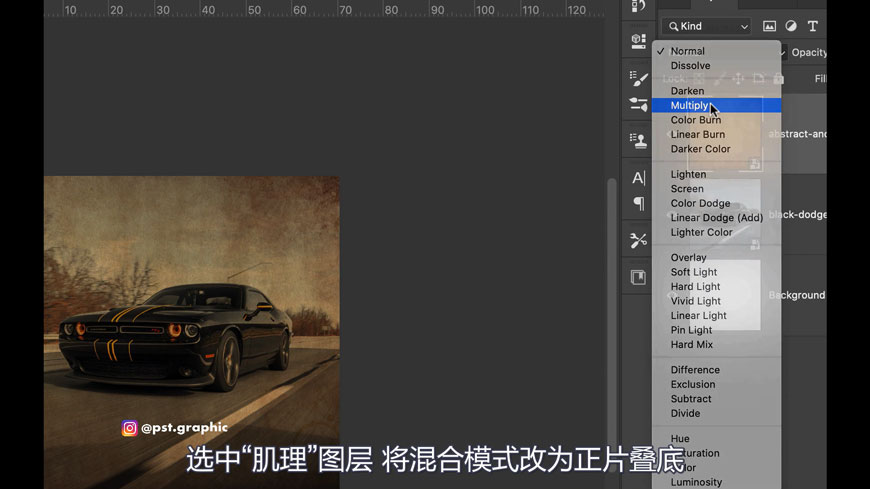Filter layers by type layers icon
The image size is (870, 489).
(812, 26)
